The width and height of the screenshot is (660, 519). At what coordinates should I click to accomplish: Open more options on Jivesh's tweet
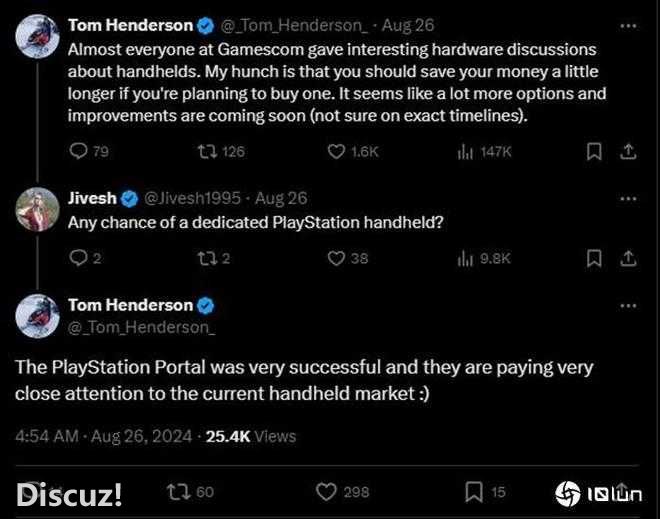628,199
